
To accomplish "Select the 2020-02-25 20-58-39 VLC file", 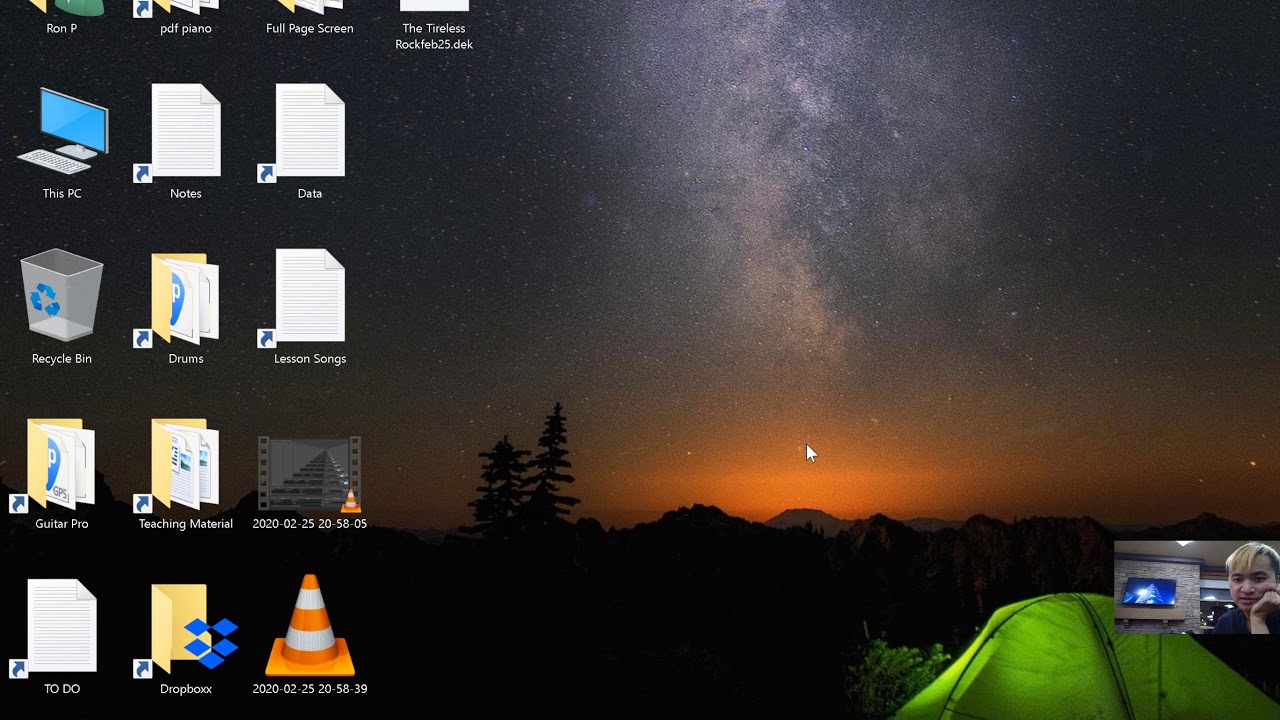I will pos(310,625).
